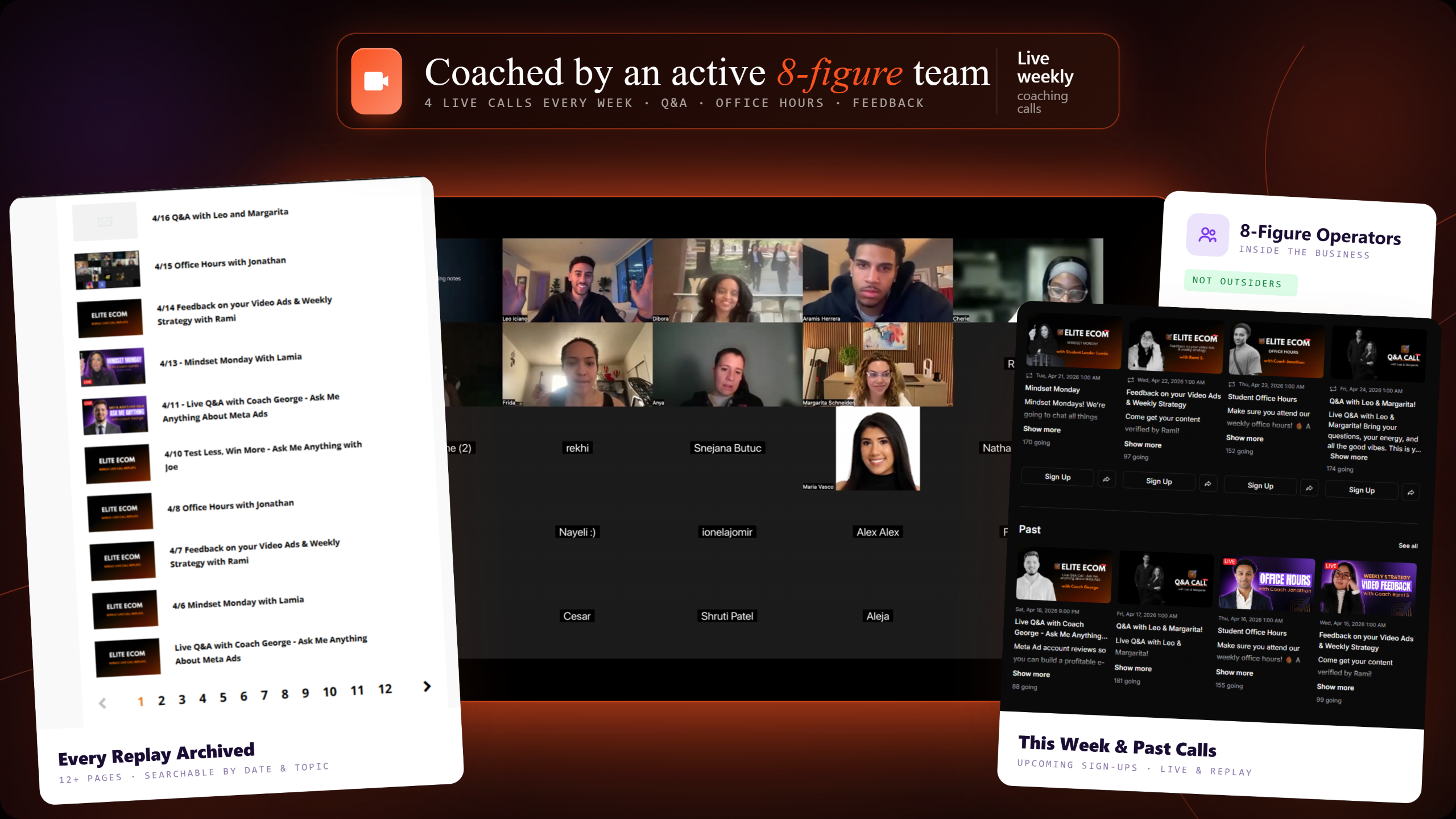Expand "Show more" on Student Office Hours event
This screenshot has width=1456, height=819.
(x=1243, y=438)
